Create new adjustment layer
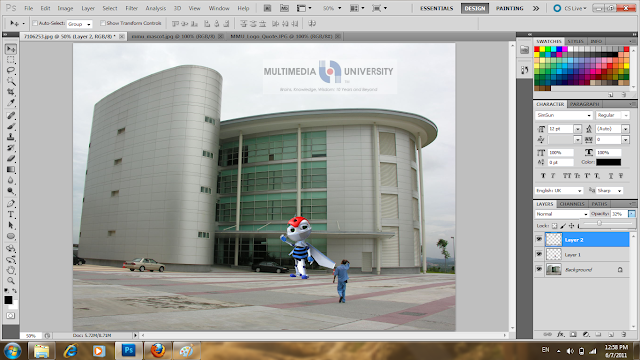 (586, 334)
